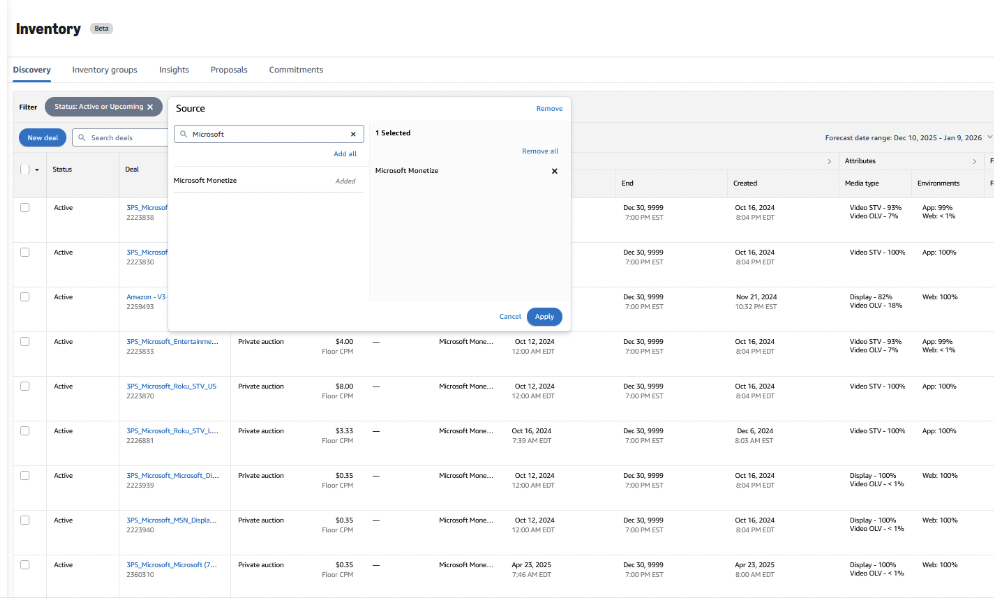Remove Microsoft Monetize from selected list
The image size is (994, 598).
pyautogui.click(x=555, y=171)
